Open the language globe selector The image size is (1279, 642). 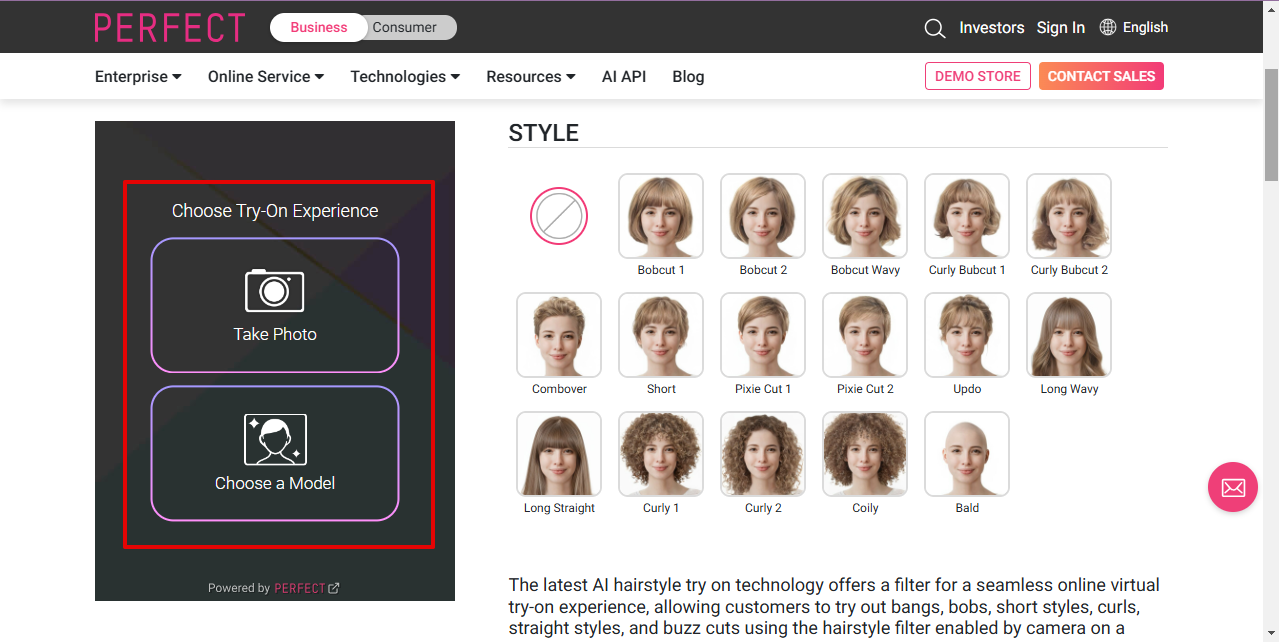(1108, 27)
